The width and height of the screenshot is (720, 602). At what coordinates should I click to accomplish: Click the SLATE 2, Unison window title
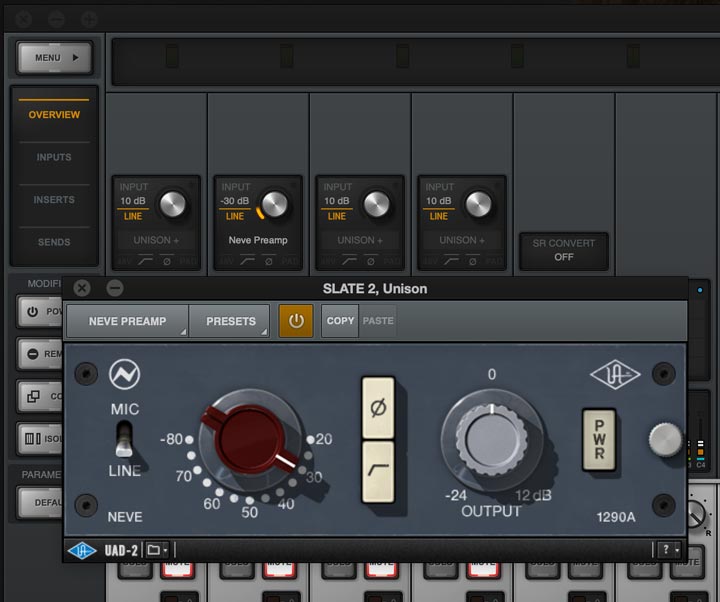(375, 288)
